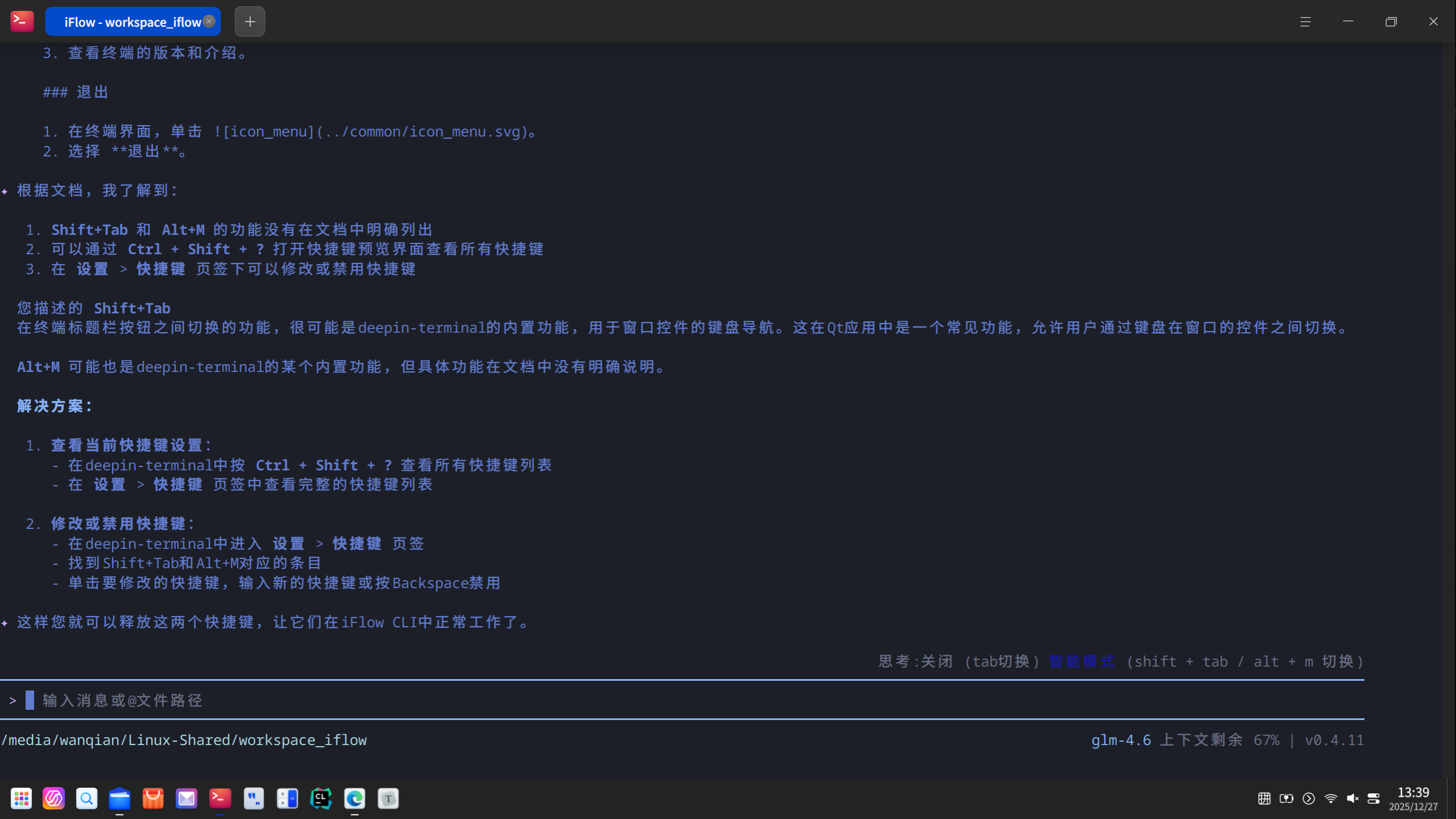Open the launcher app grid in the dock
This screenshot has height=819, width=1456.
coord(21,799)
